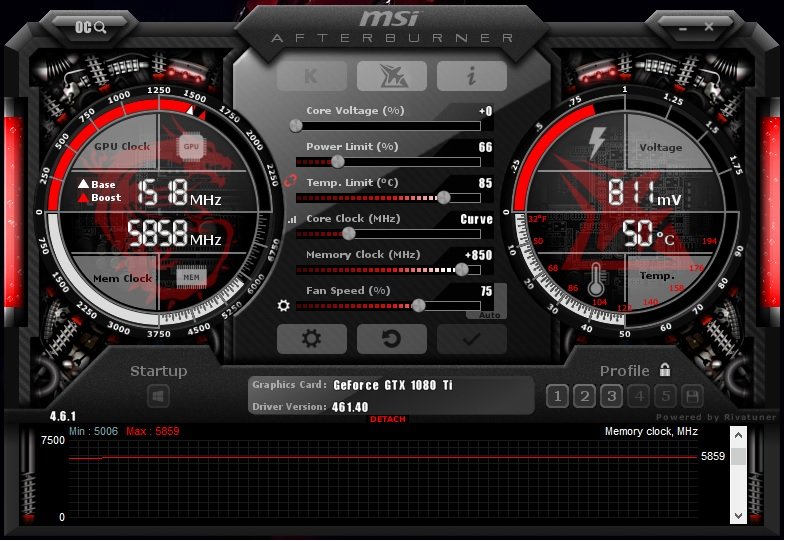
Task: Select profile slot 4
Action: pos(639,397)
